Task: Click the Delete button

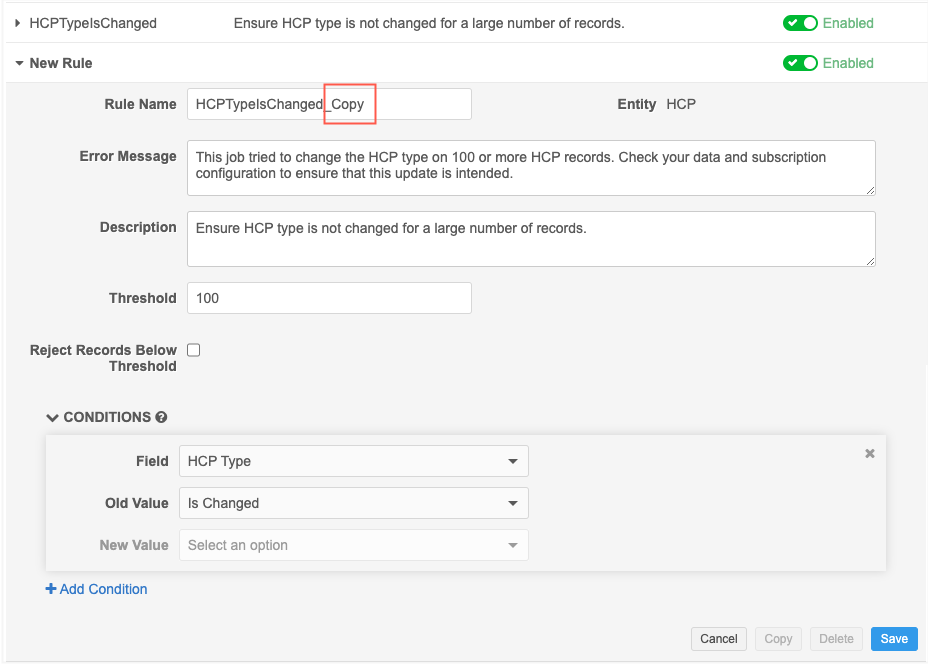Action: coord(836,639)
